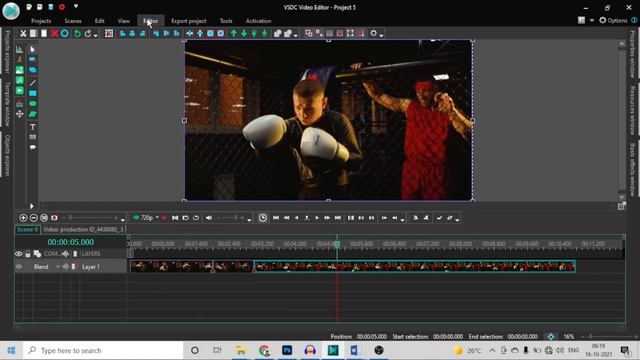Viewport: 640px width, 360px height.
Task: Click the grid snap icon in toolbar
Action: coord(109,33)
